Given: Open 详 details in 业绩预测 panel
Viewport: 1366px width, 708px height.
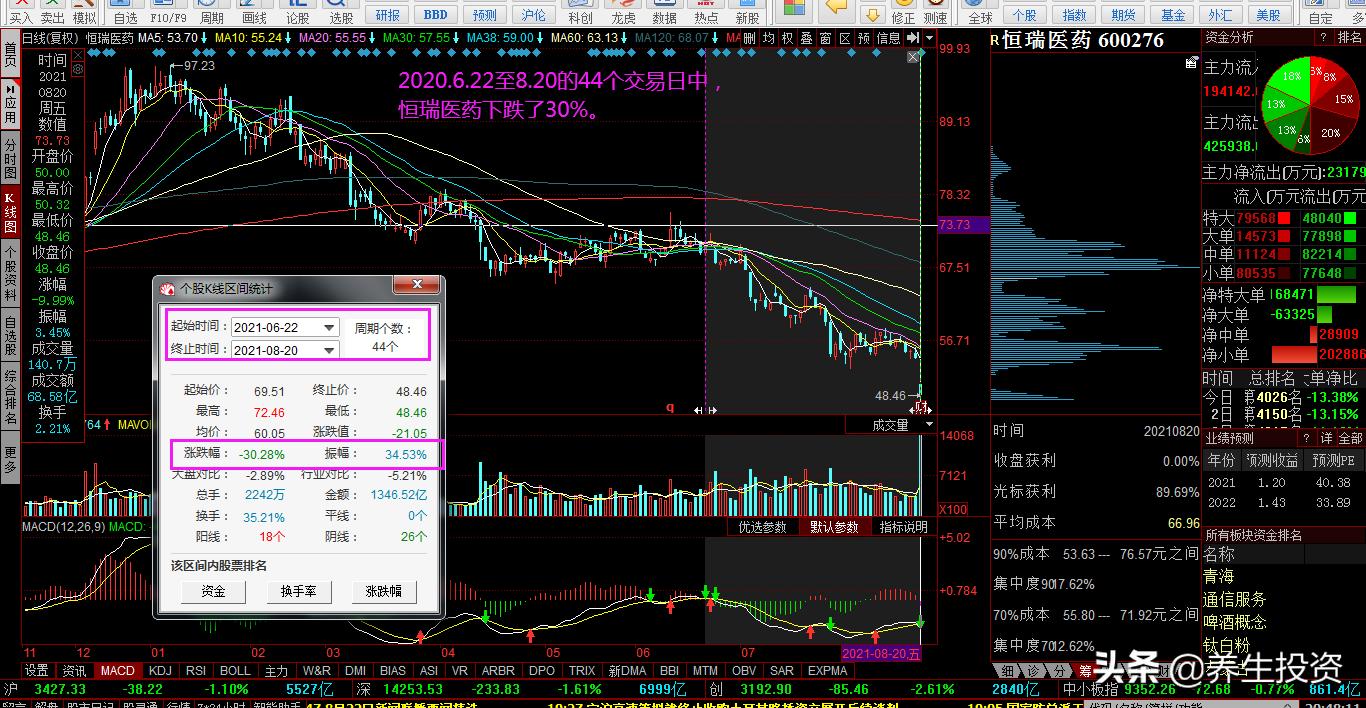Looking at the screenshot, I should [x=1327, y=438].
